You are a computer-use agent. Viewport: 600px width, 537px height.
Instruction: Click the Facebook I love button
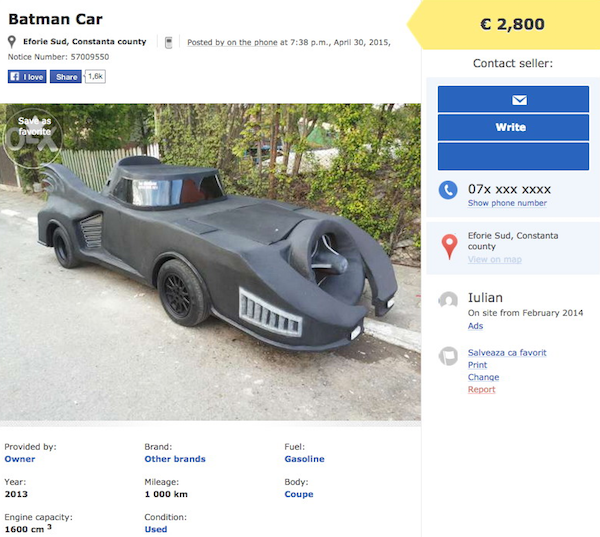click(x=27, y=76)
